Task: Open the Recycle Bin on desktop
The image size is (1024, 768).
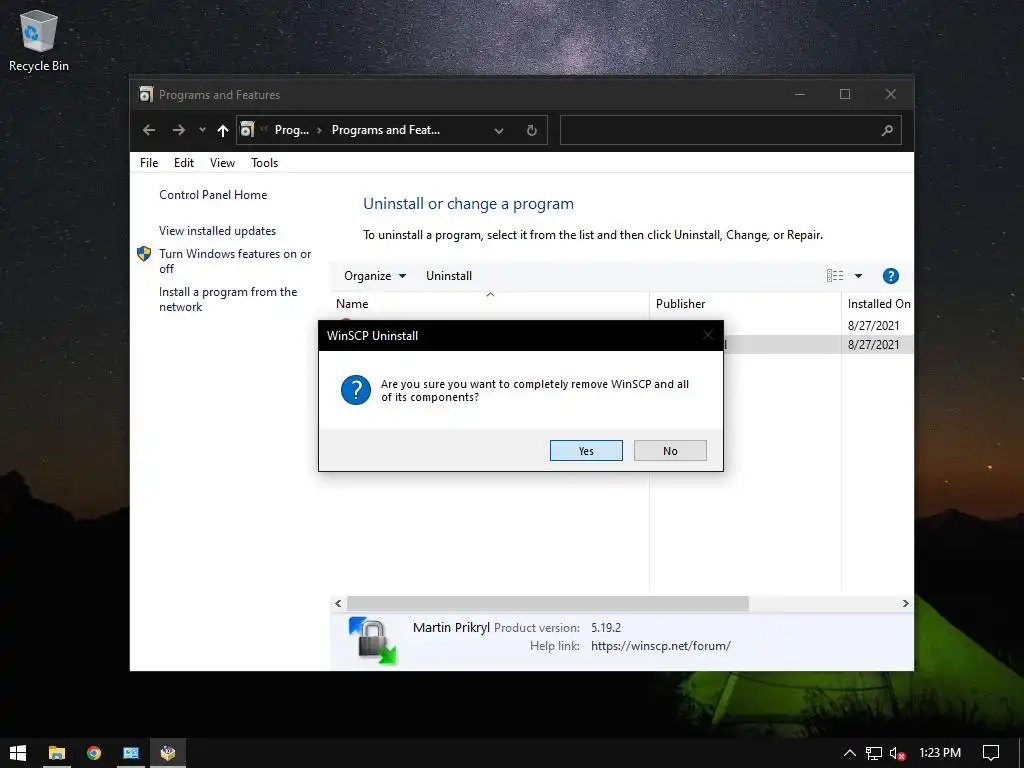Action: [x=39, y=40]
